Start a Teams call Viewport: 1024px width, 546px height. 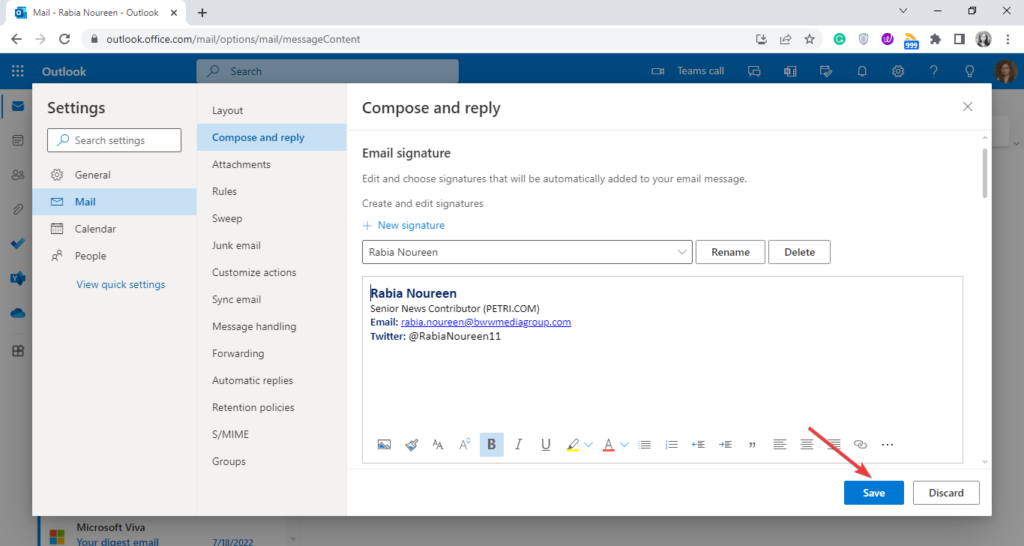tap(688, 71)
